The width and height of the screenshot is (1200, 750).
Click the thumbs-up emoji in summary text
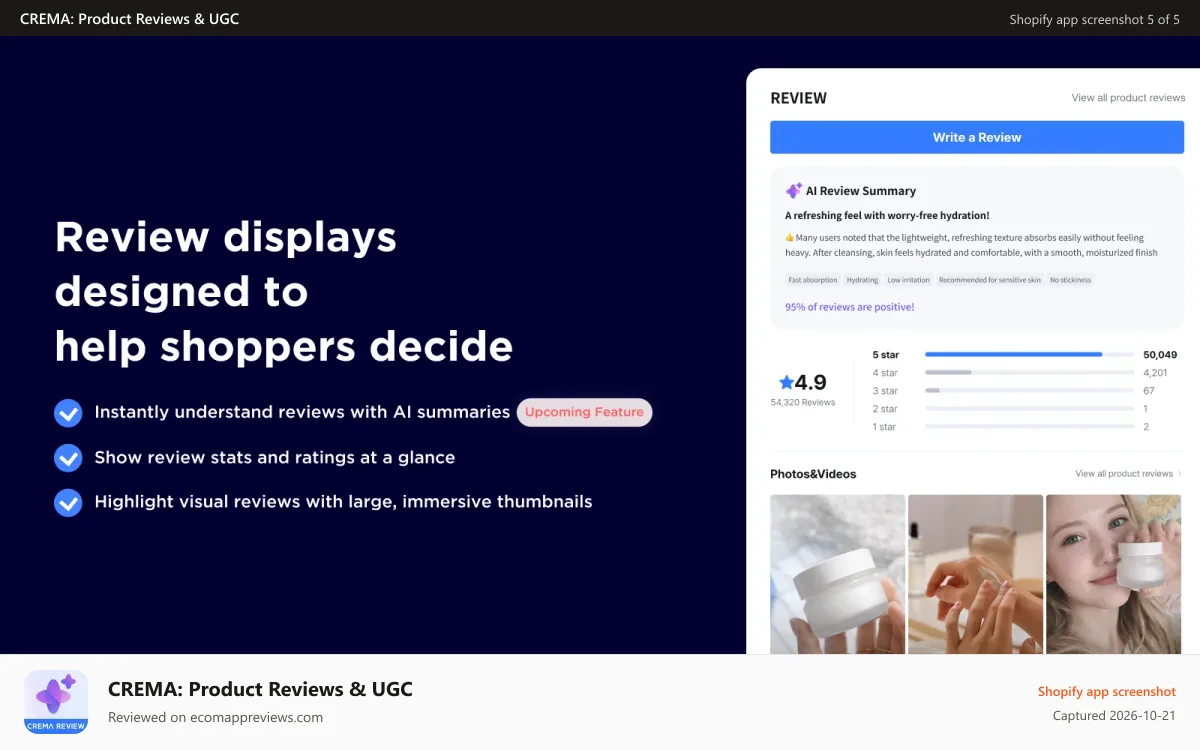[789, 238]
